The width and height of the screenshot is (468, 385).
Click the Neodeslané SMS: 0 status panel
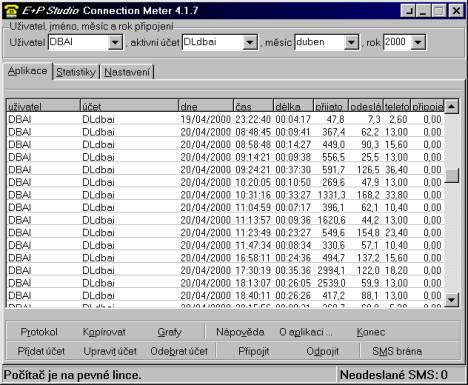point(401,375)
